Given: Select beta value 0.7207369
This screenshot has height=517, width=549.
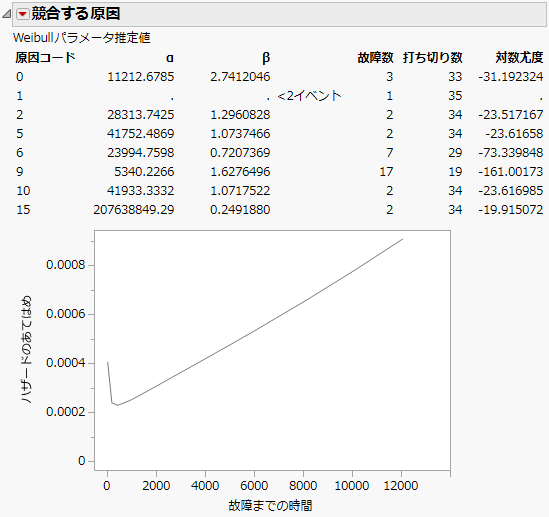Looking at the screenshot, I should click(240, 153).
